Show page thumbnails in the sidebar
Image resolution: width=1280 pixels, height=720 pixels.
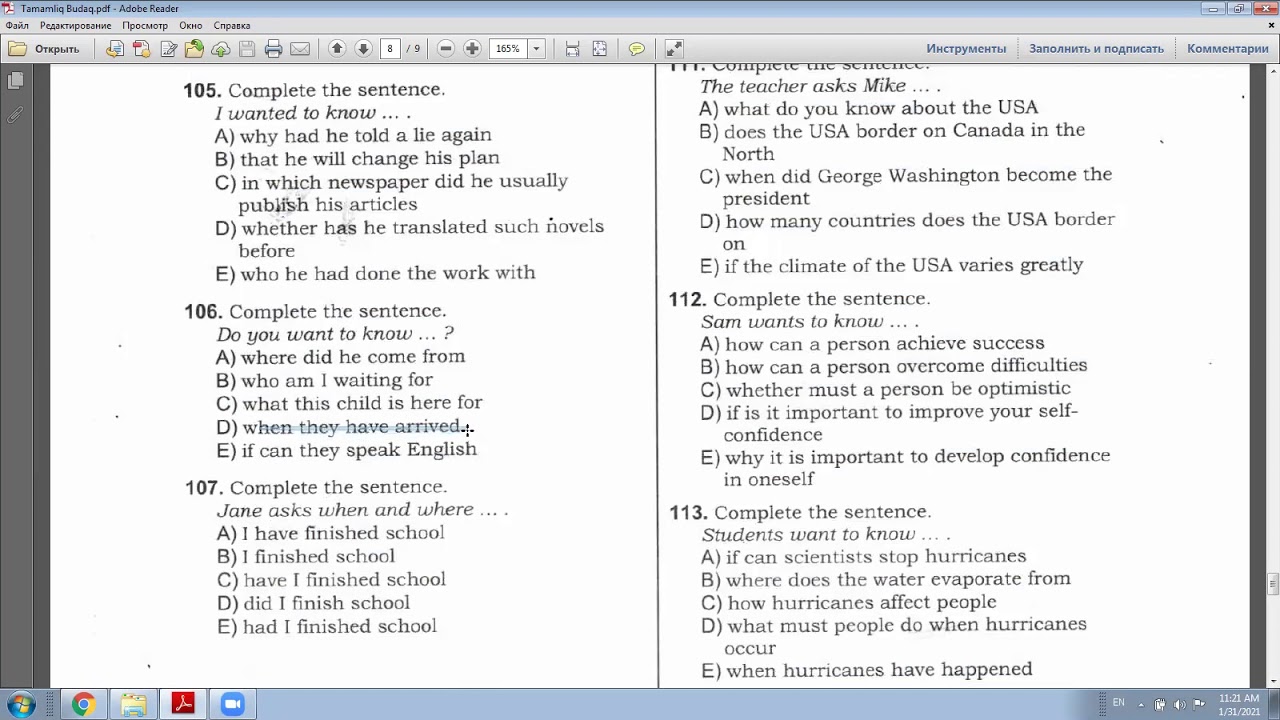15,81
